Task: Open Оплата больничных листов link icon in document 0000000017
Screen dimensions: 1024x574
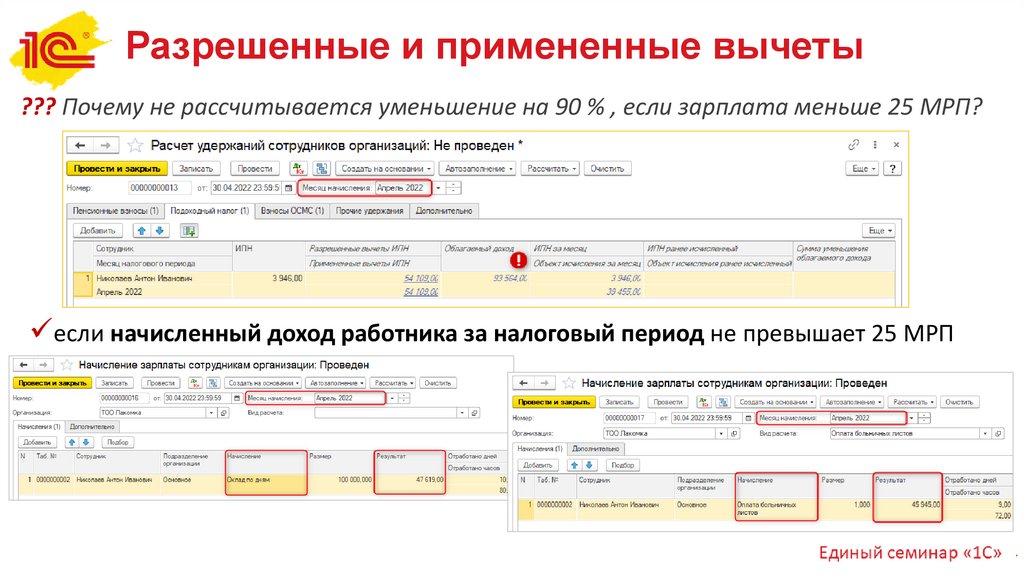Action: click(x=998, y=434)
